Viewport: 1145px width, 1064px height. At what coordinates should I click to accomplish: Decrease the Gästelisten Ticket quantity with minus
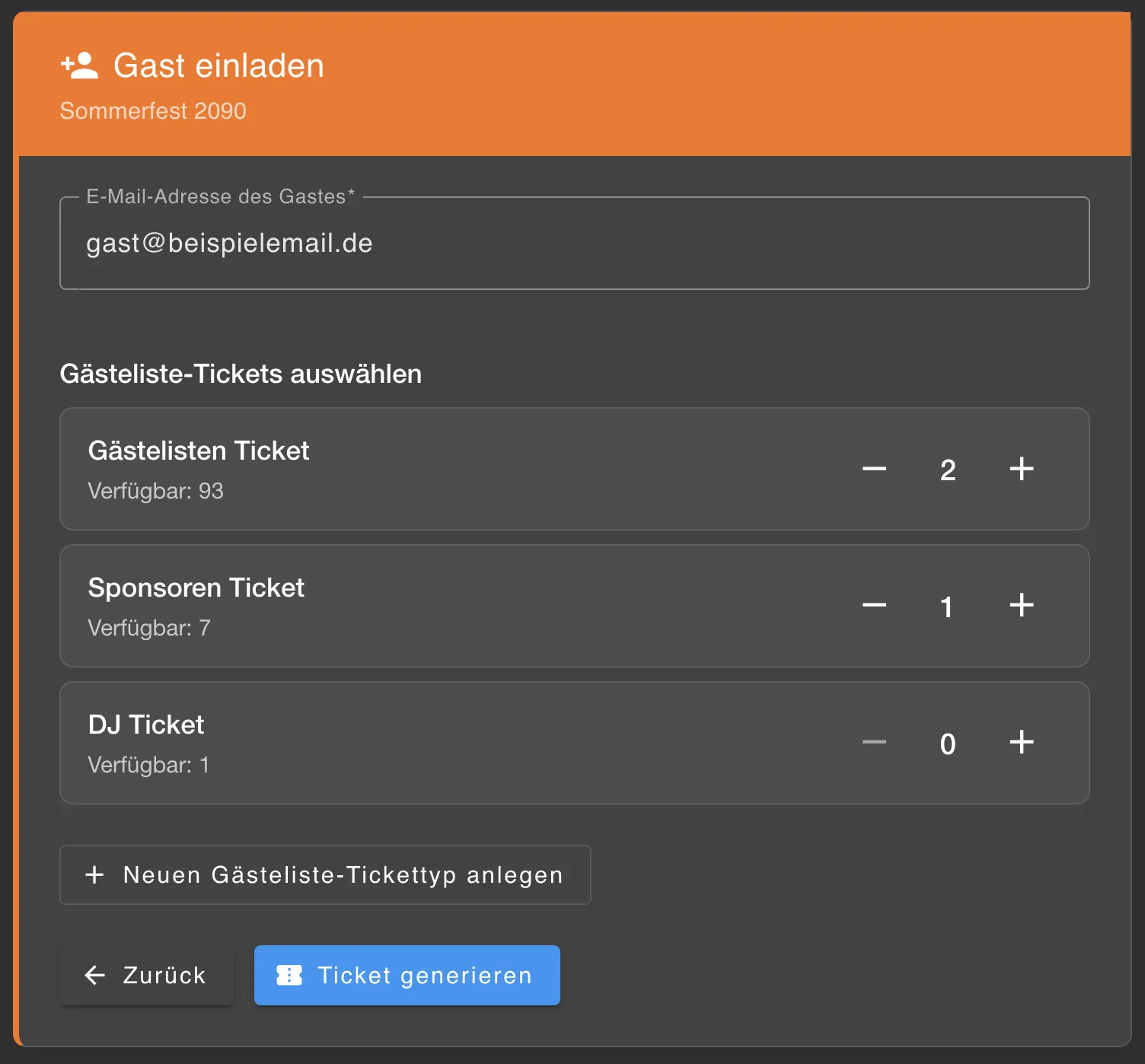874,469
